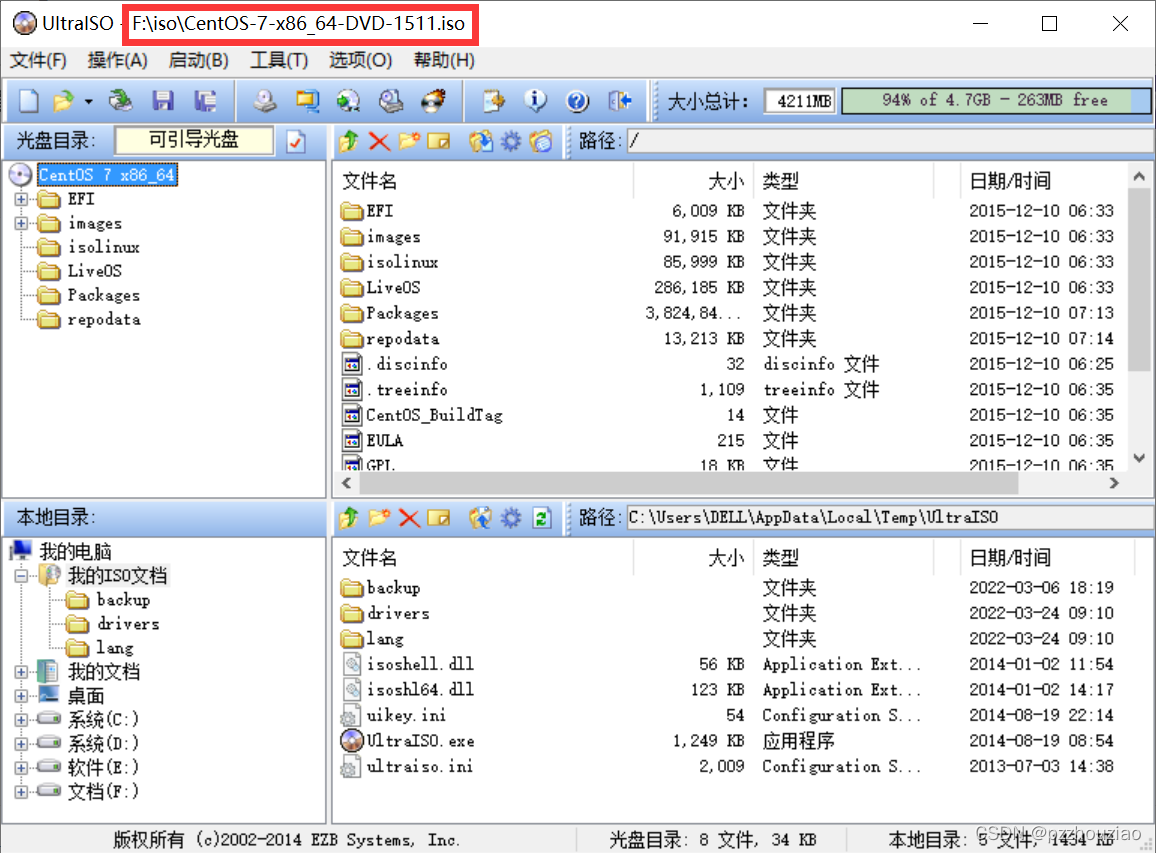This screenshot has height=853, width=1156.
Task: Expand the 桌面 tree node
Action: (x=21, y=696)
